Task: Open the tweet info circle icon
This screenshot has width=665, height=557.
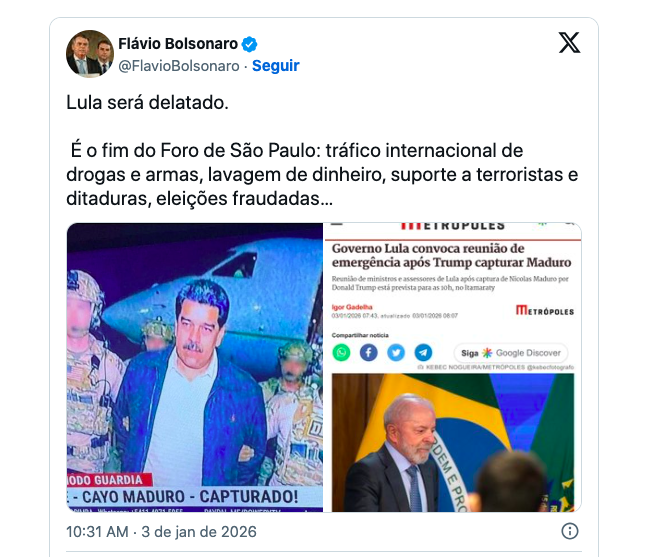Action: pyautogui.click(x=570, y=531)
